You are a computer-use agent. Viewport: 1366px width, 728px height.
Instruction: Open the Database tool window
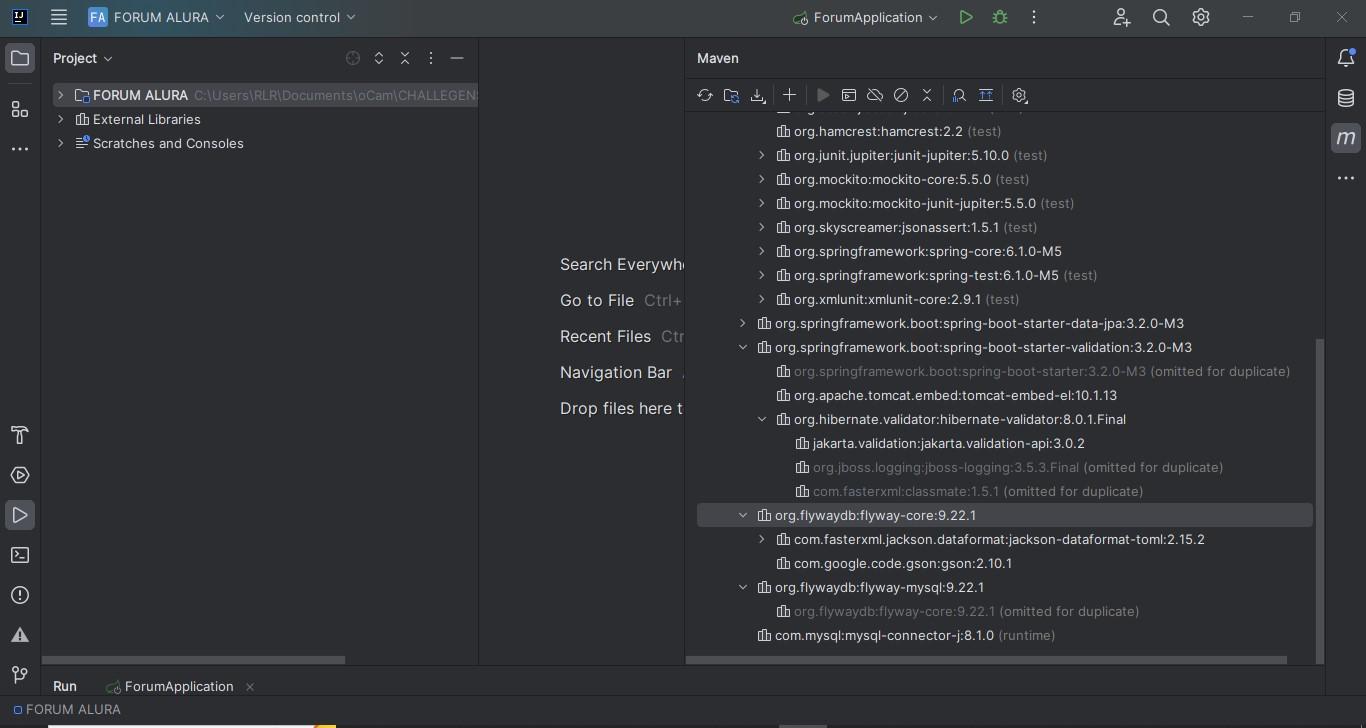point(1346,98)
